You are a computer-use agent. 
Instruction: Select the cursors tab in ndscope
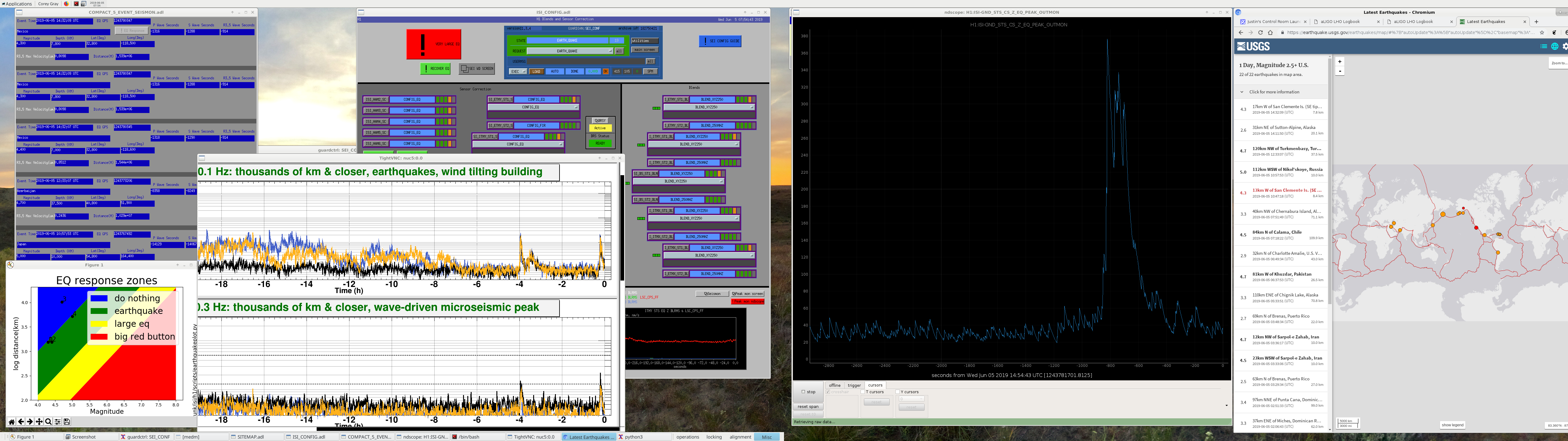[875, 385]
